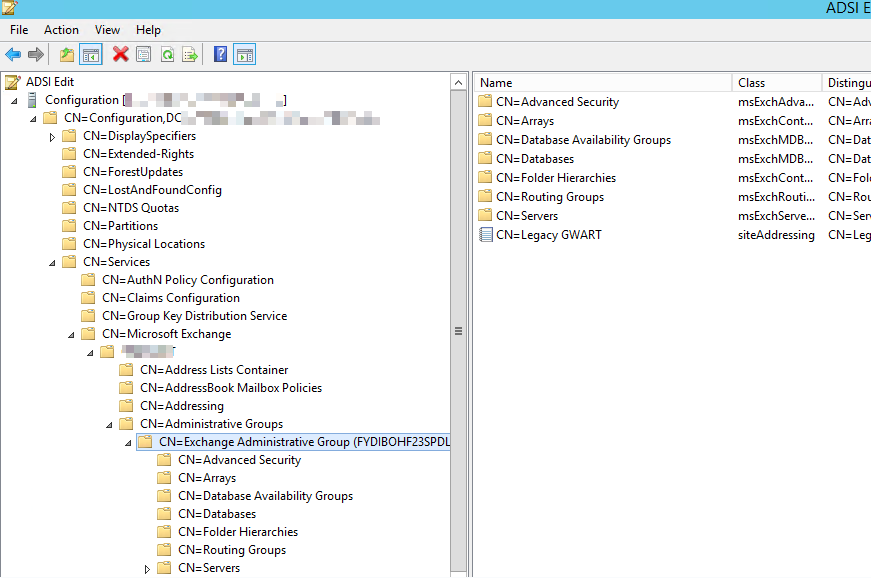
Task: Expand the CN=DisplaySpecifiers tree node
Action: click(x=52, y=135)
